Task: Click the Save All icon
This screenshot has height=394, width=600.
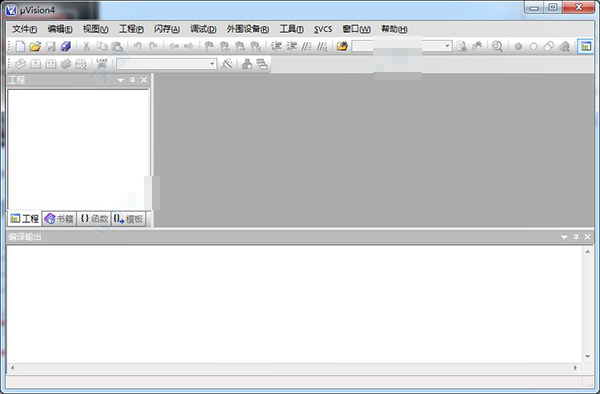Action: point(66,46)
